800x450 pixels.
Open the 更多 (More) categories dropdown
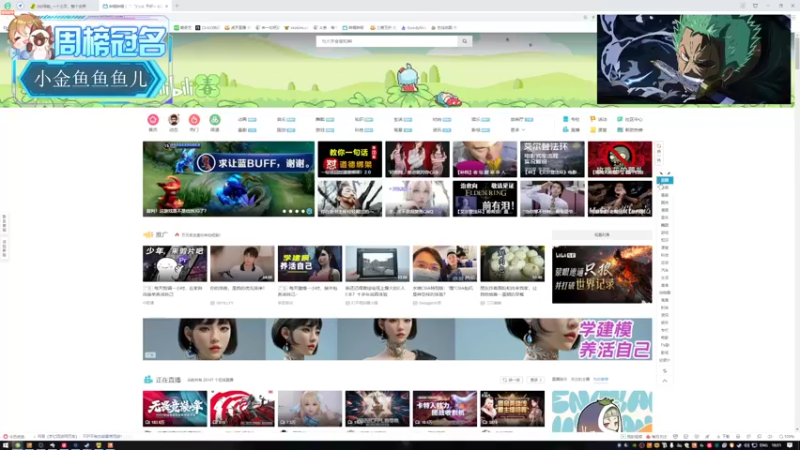[x=517, y=130]
